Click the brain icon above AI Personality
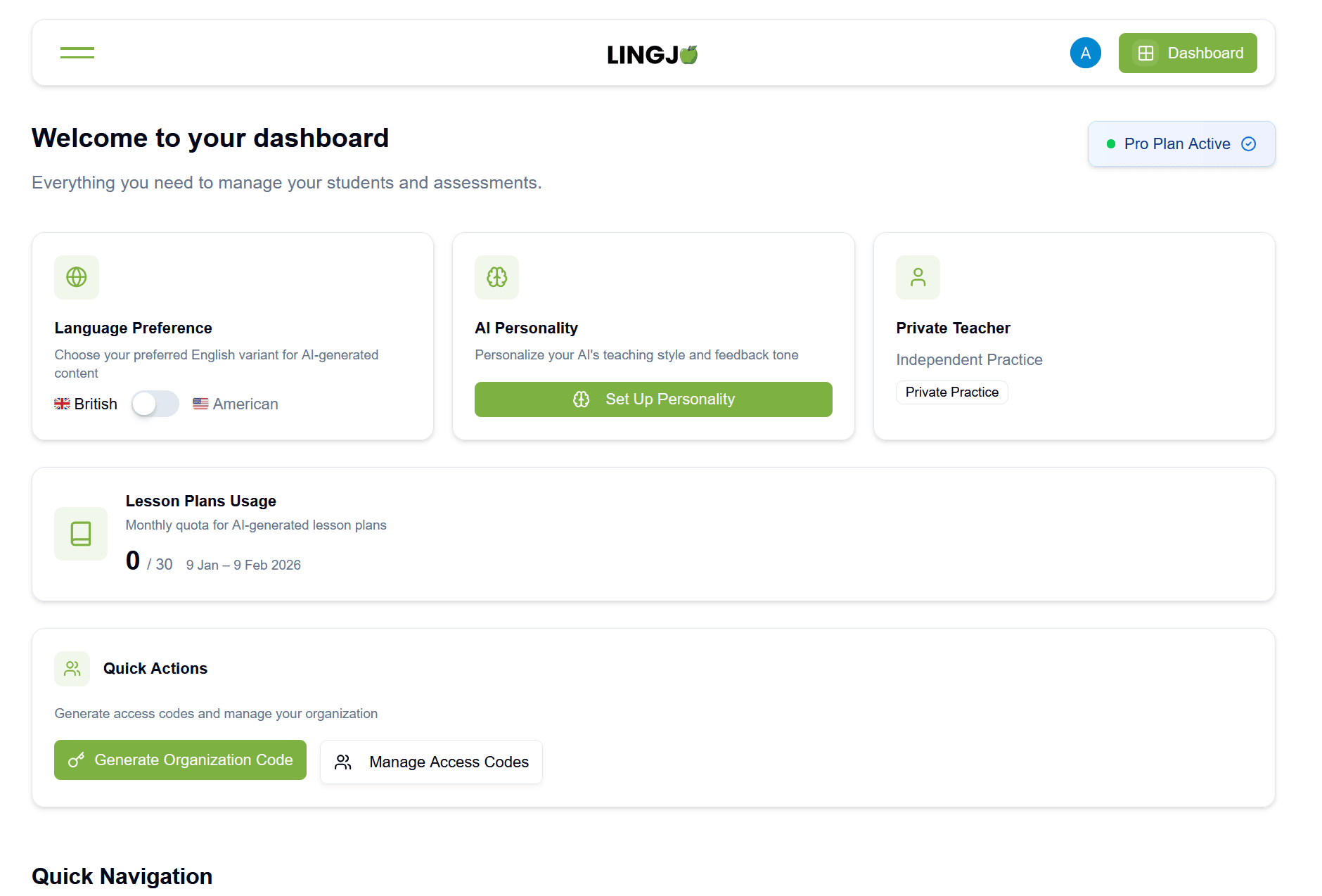 497,277
